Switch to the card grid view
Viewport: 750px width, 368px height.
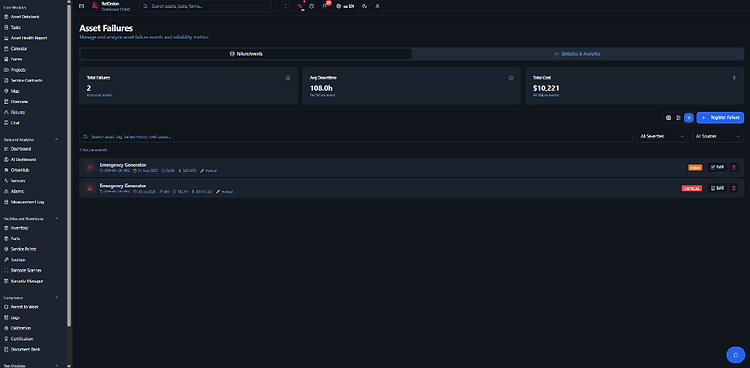point(668,117)
